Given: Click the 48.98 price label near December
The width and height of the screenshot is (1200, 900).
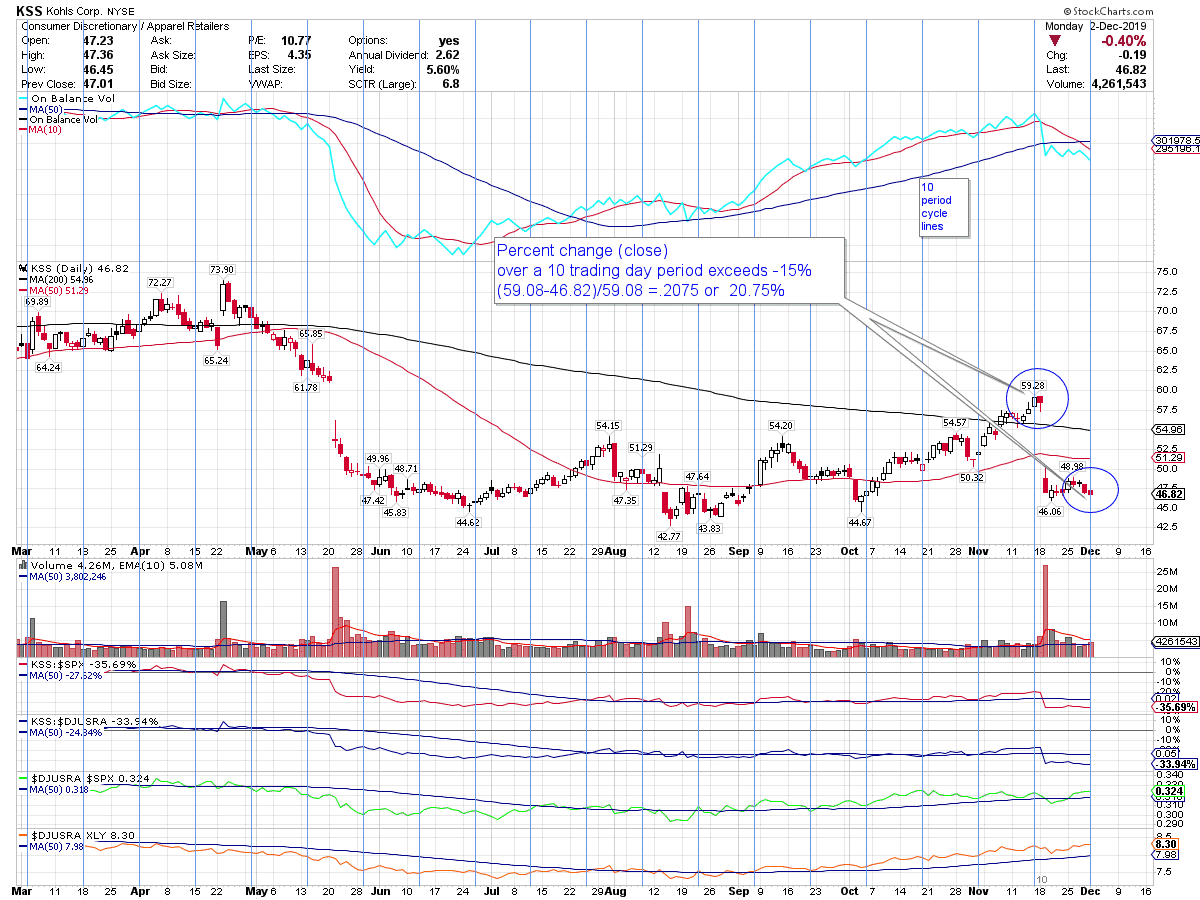Looking at the screenshot, I should tap(1072, 467).
